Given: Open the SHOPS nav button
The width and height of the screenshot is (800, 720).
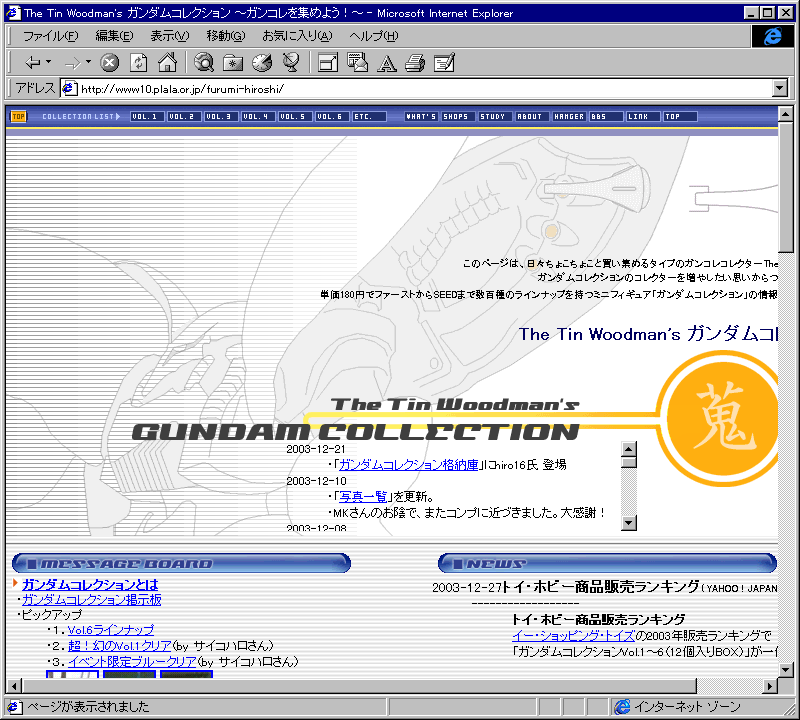Looking at the screenshot, I should point(458,116).
